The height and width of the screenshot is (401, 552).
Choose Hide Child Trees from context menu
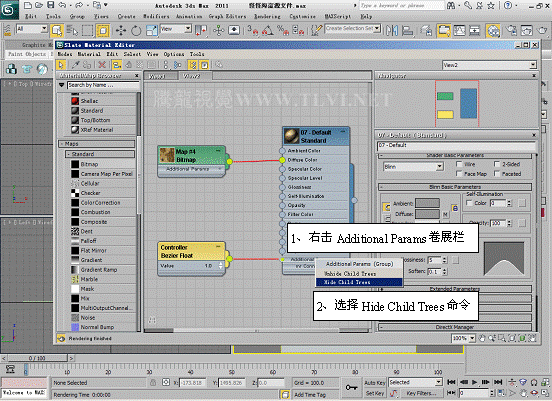click(x=359, y=282)
